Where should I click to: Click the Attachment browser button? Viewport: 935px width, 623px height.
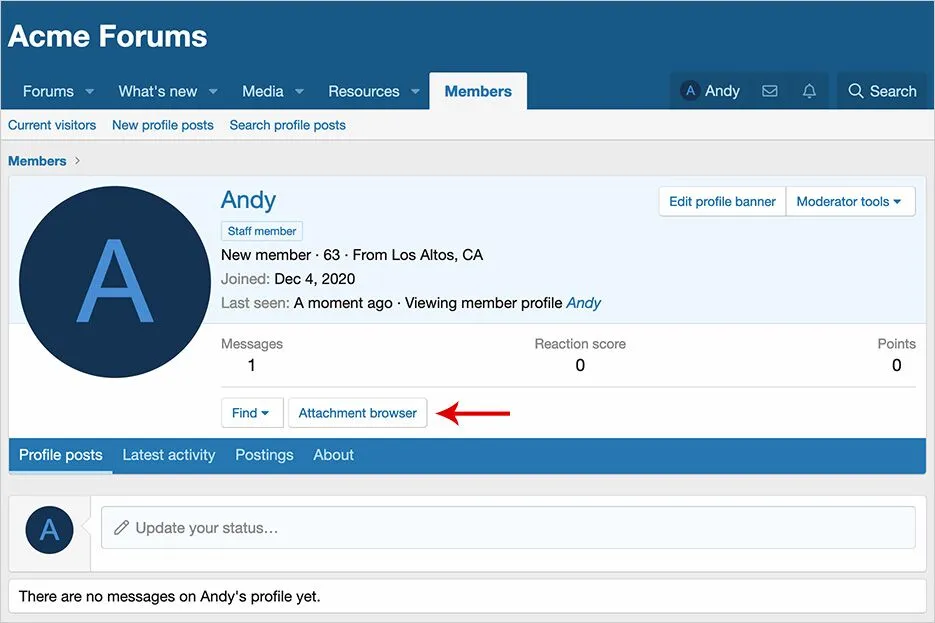pyautogui.click(x=358, y=413)
